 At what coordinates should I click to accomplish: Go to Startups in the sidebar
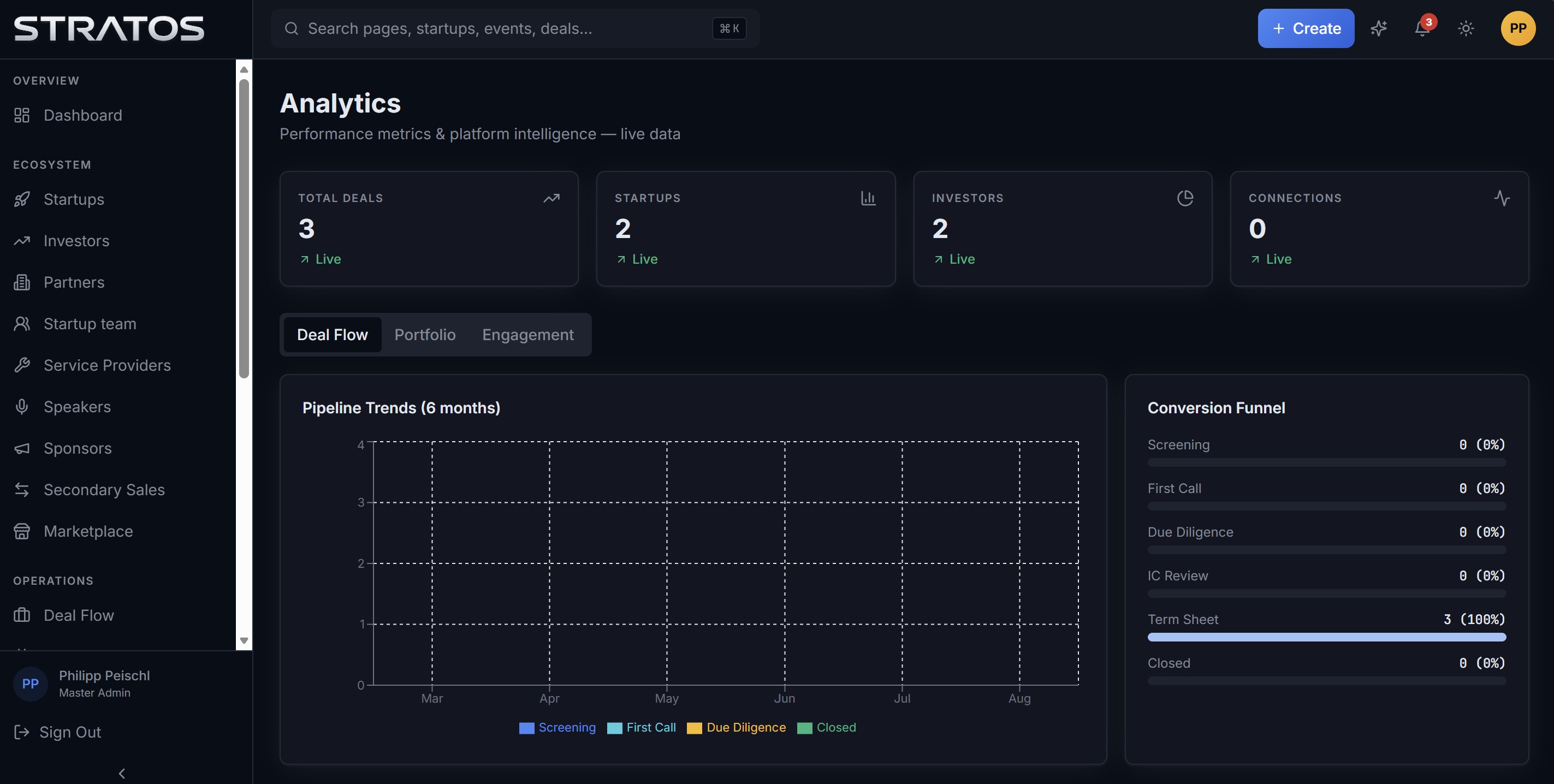[117, 199]
